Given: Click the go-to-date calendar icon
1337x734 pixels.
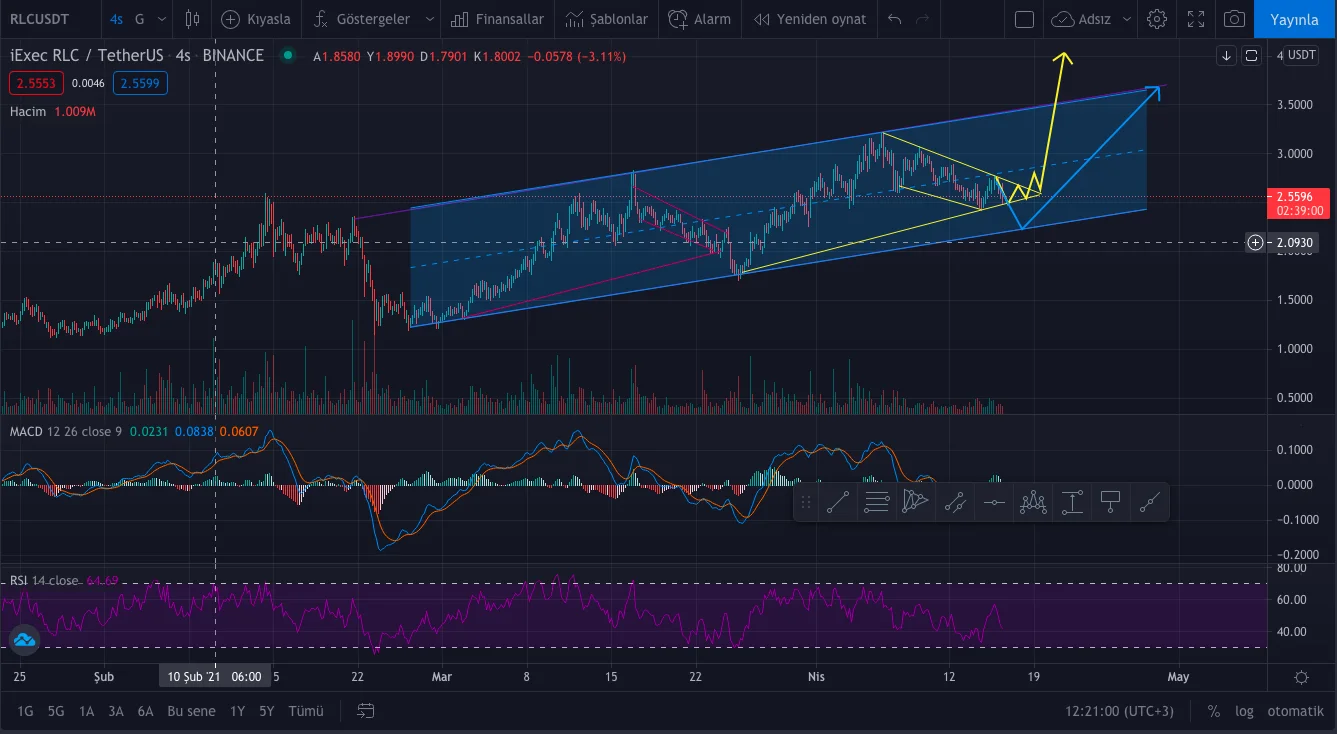Looking at the screenshot, I should [x=366, y=711].
